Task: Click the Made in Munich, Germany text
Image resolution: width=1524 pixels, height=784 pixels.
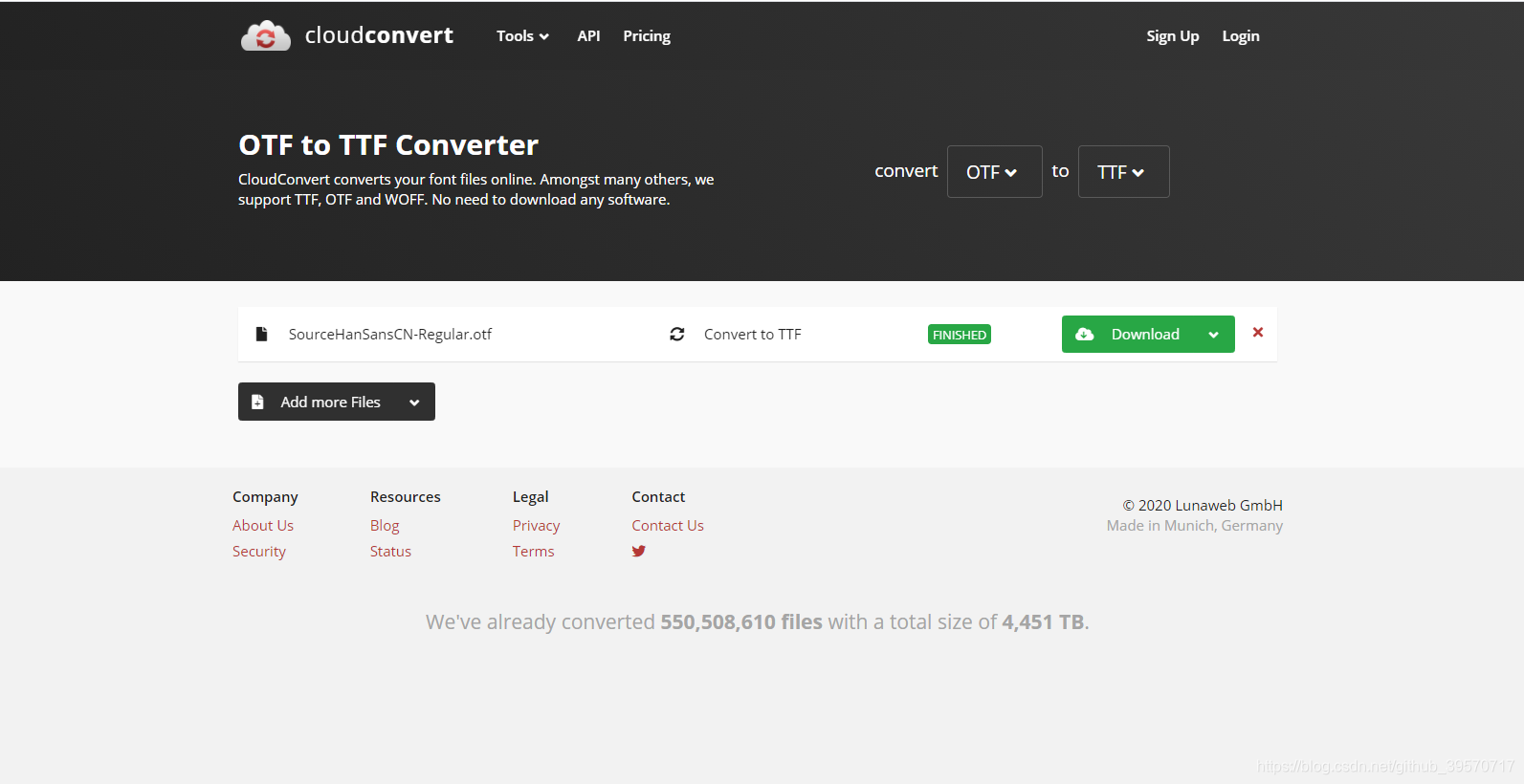Action: (1195, 525)
